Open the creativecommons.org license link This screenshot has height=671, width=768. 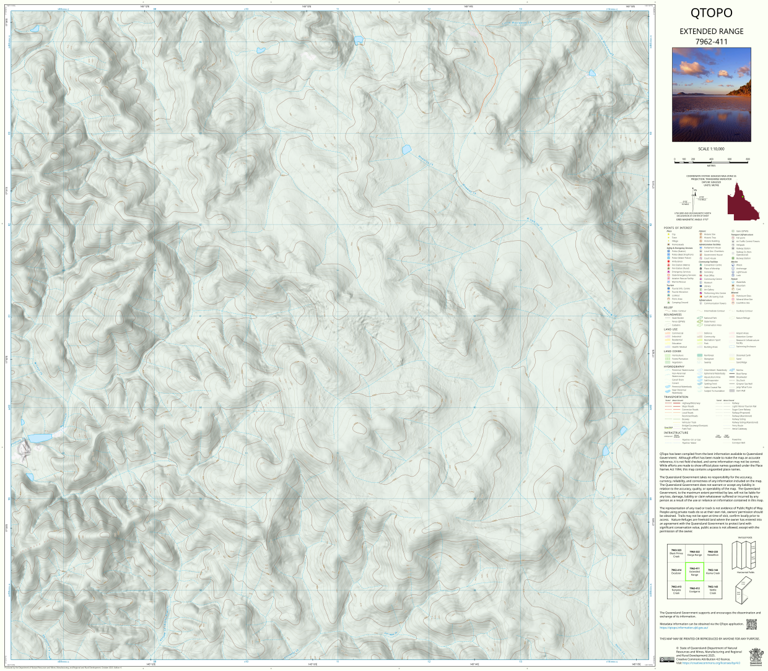(711, 663)
